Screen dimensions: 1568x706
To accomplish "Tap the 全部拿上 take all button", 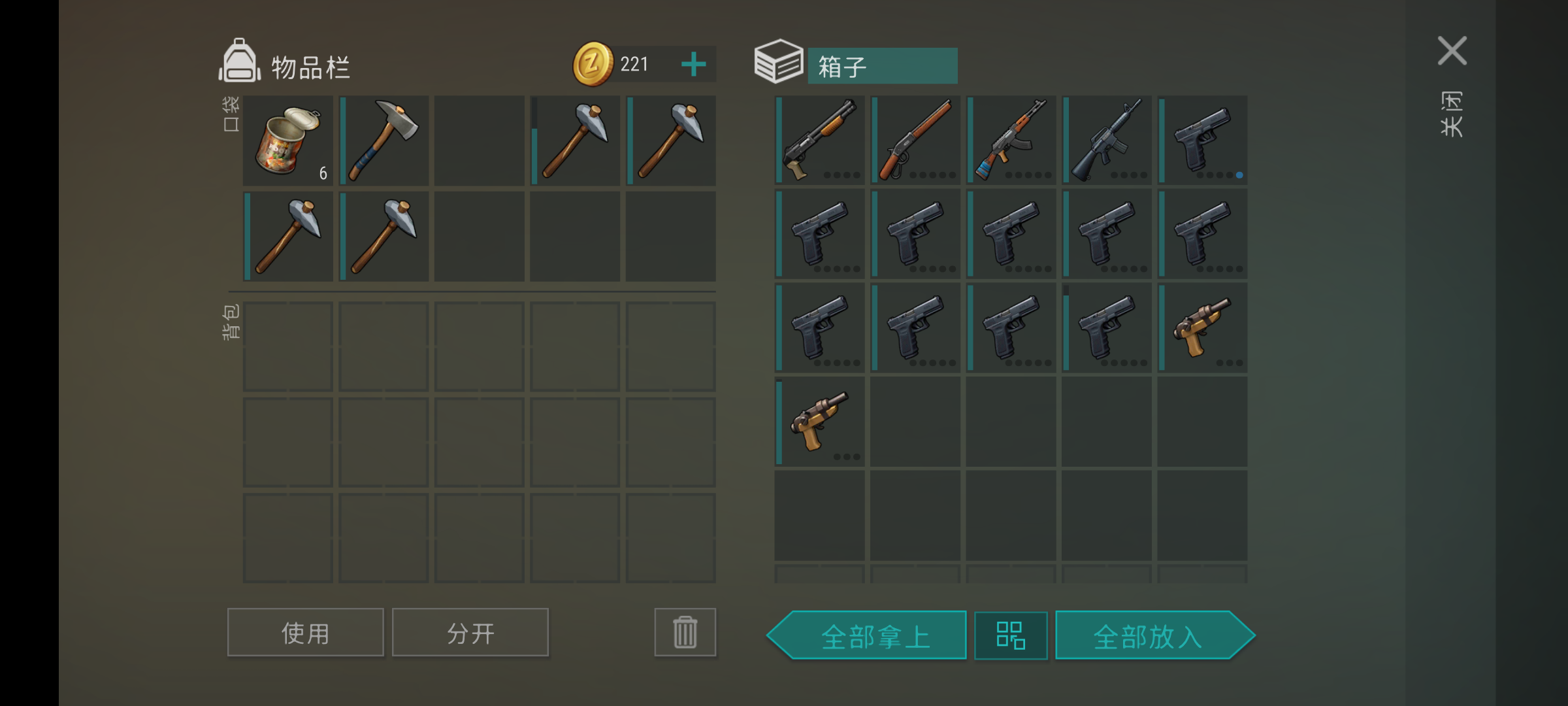I will coord(867,635).
